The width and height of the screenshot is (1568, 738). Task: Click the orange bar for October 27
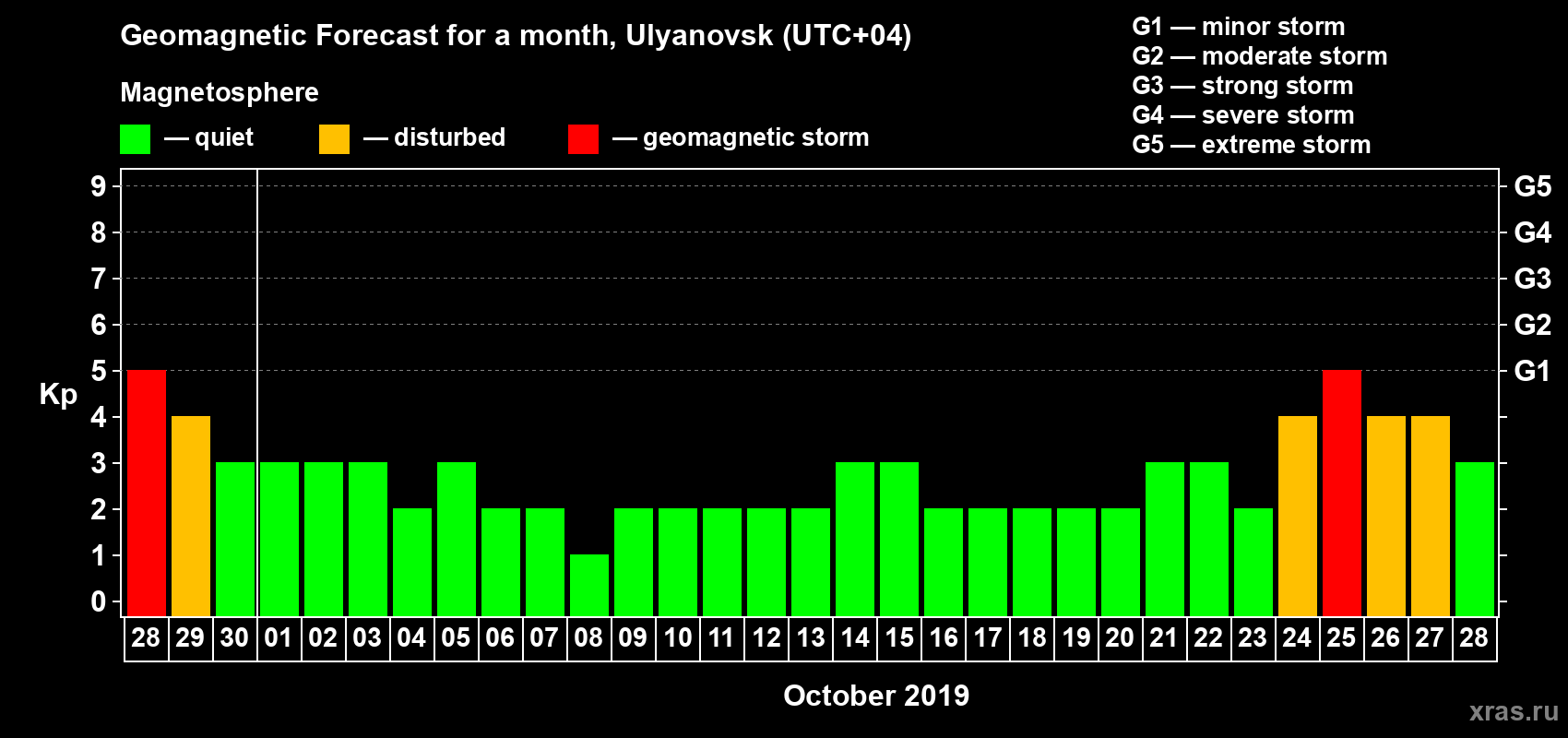[x=1431, y=516]
